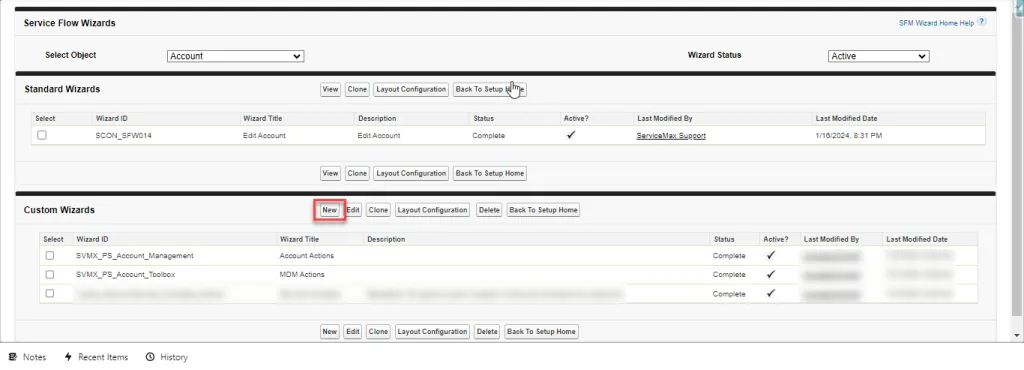Select checkbox for SVMX_PS_Account_Management wizard
Viewport: 1024px width, 370px height.
click(50, 256)
